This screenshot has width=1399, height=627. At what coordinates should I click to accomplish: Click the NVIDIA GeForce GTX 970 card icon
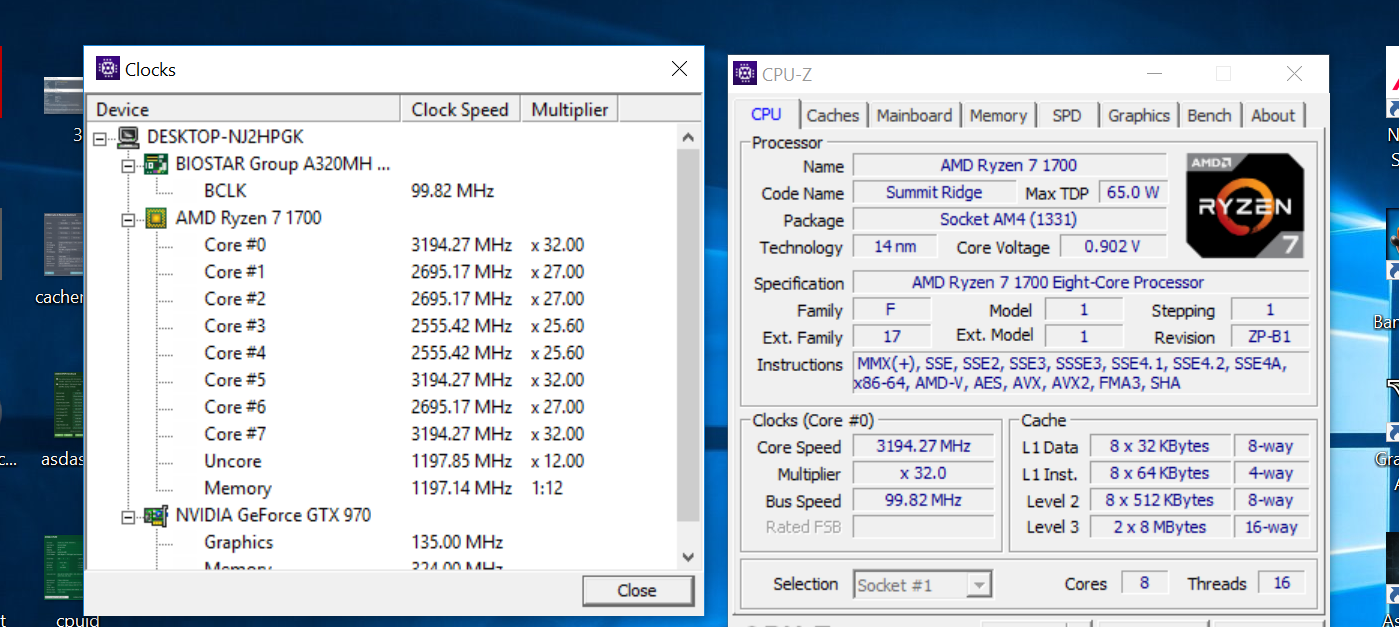156,515
